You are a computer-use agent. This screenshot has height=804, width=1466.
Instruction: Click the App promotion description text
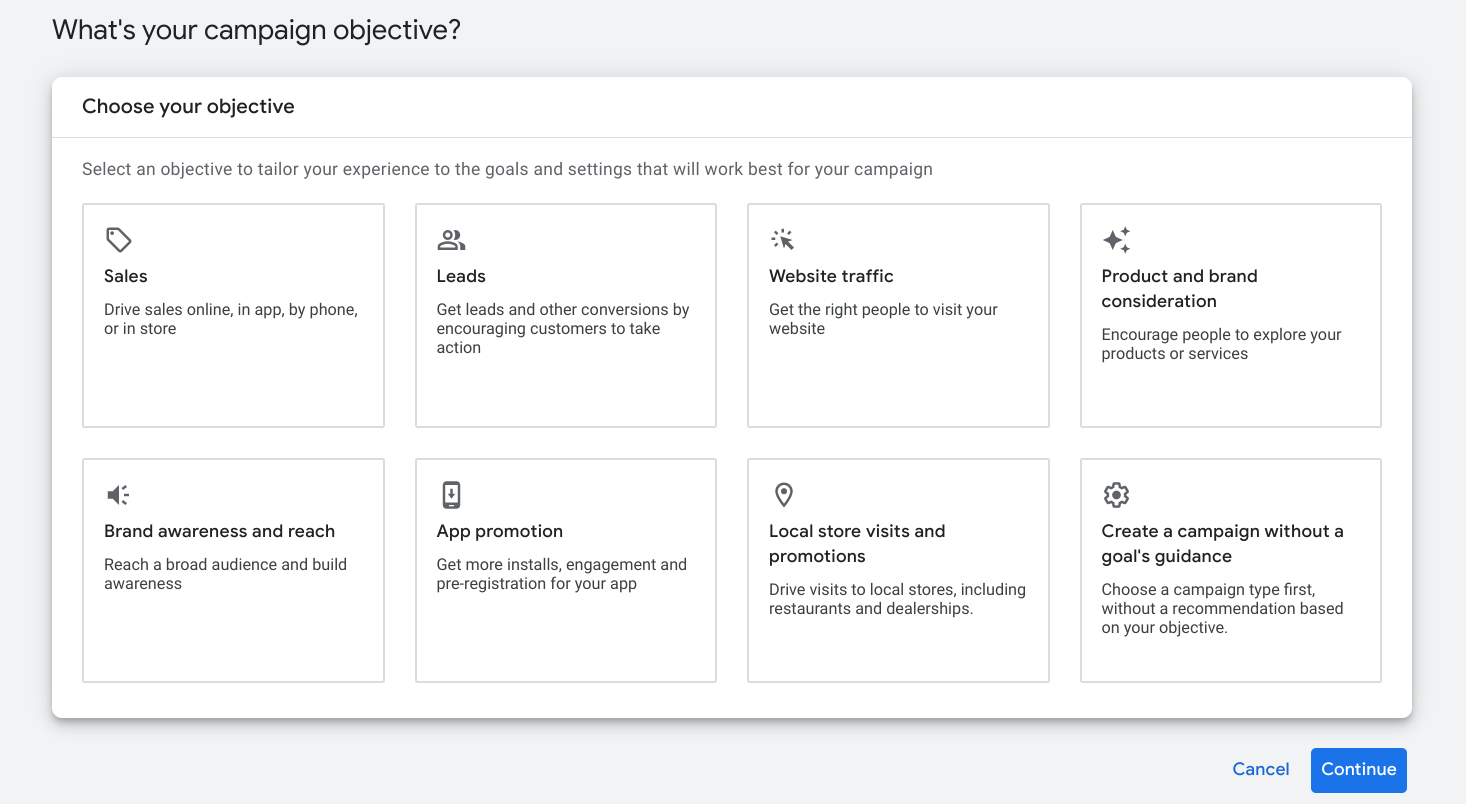point(562,574)
